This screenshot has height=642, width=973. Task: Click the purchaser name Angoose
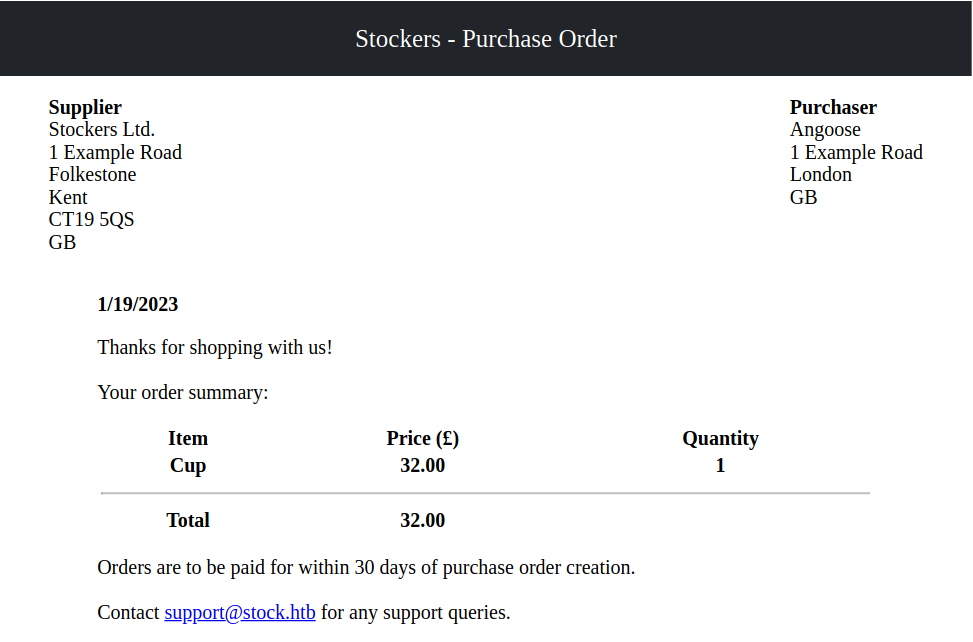825,130
